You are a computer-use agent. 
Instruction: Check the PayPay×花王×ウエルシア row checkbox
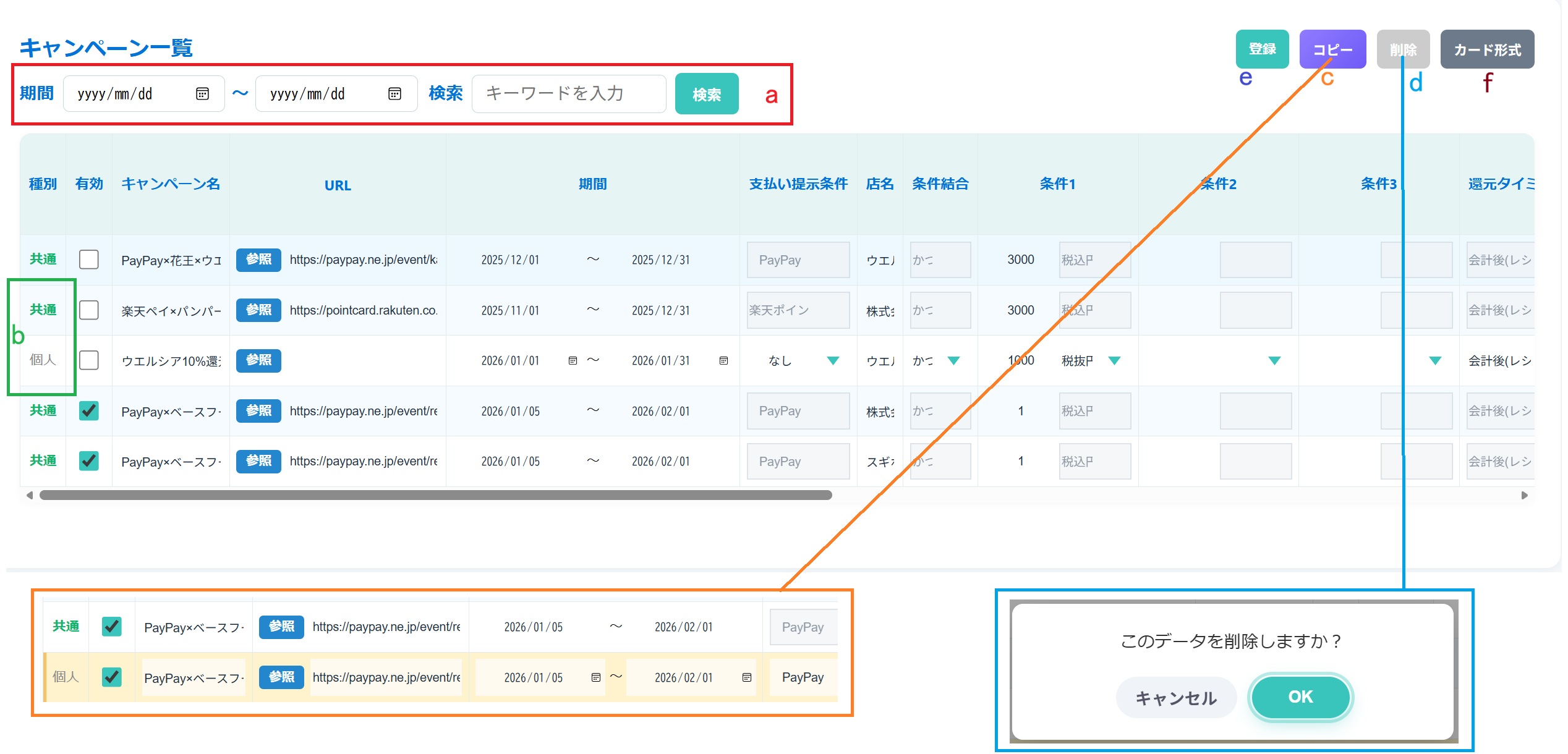point(89,260)
